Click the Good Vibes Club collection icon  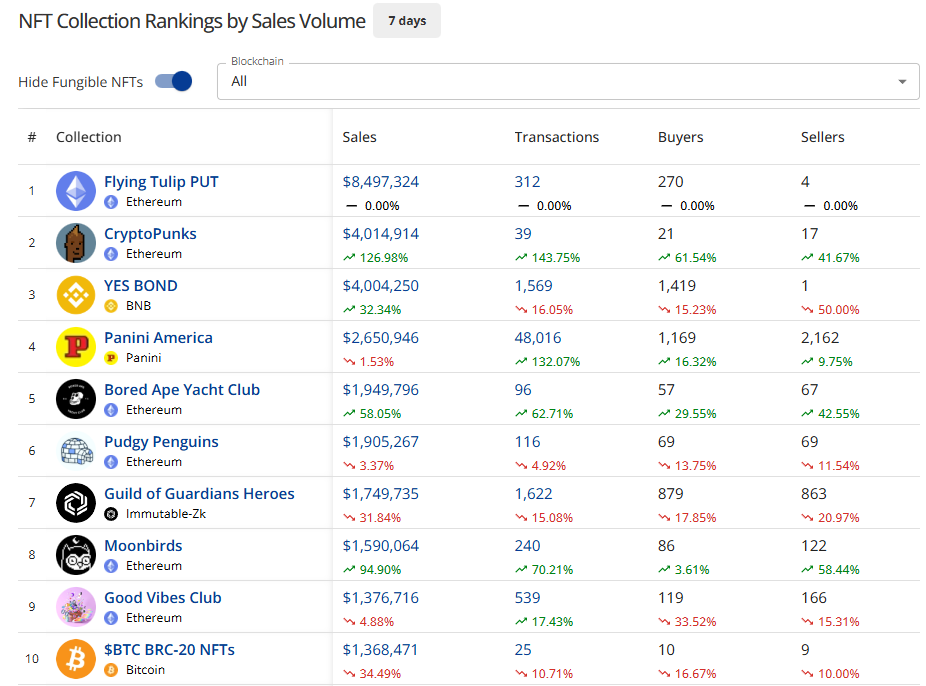point(76,607)
